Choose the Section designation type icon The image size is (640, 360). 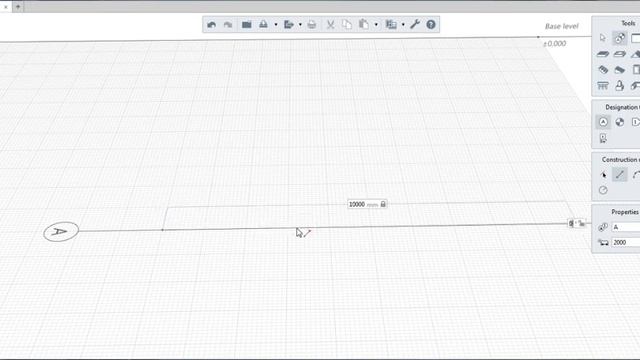pyautogui.click(x=620, y=122)
